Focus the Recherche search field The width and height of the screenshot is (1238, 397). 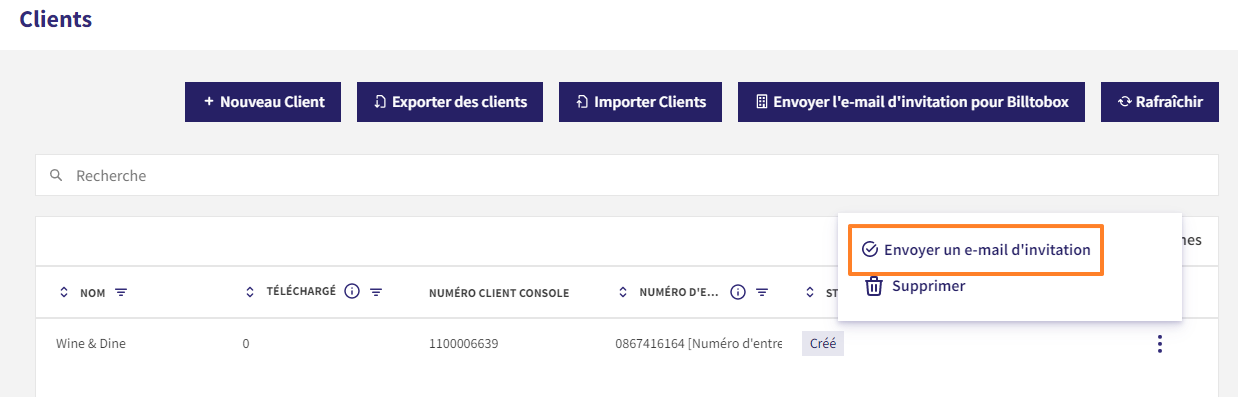pos(627,175)
